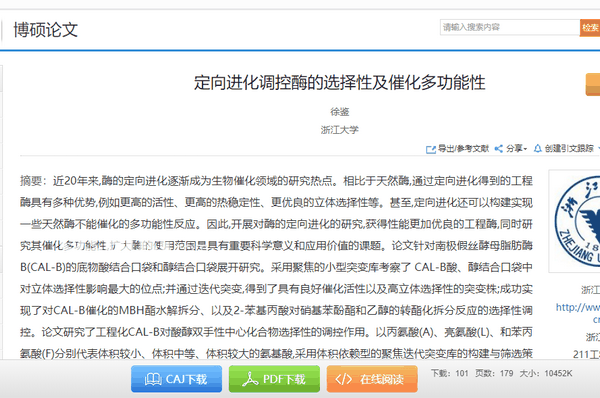Click the 博硕论文 heading
Screen dimensions: 600x398
point(46,30)
